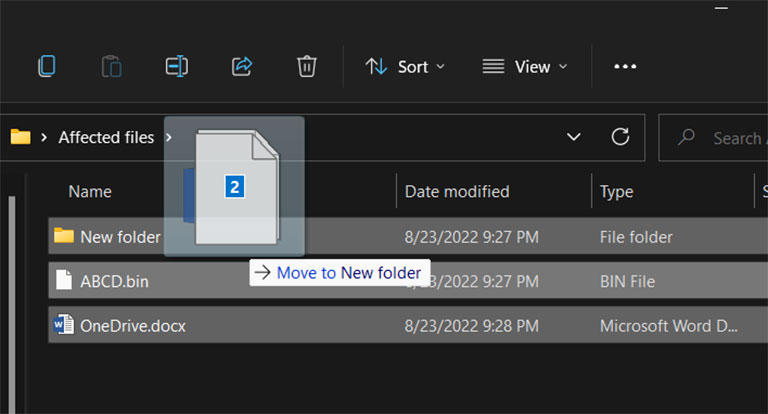Viewport: 768px width, 414px height.
Task: Select the Rename icon in toolbar
Action: click(176, 66)
